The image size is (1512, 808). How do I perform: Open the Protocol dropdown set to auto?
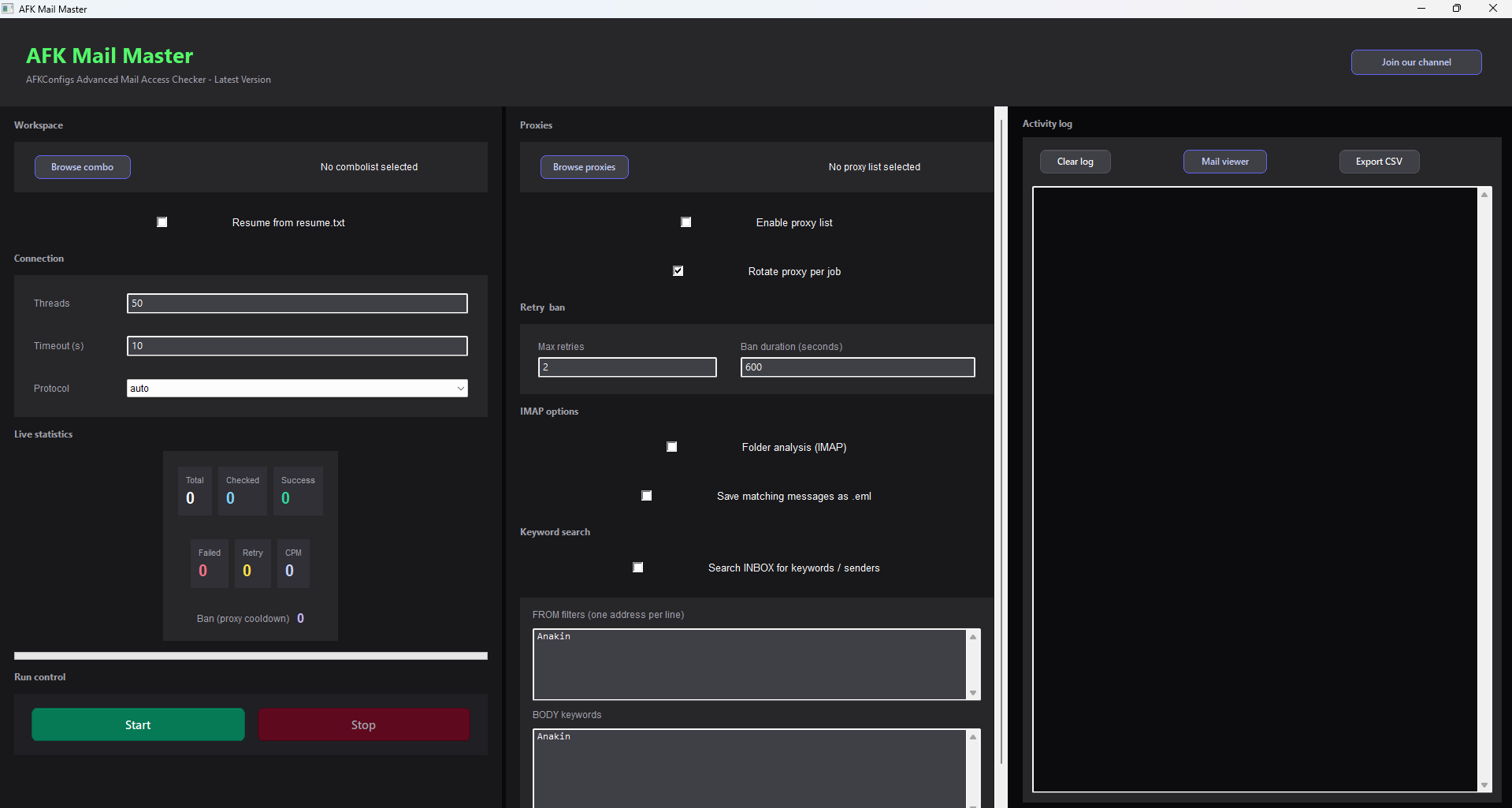pyautogui.click(x=297, y=389)
